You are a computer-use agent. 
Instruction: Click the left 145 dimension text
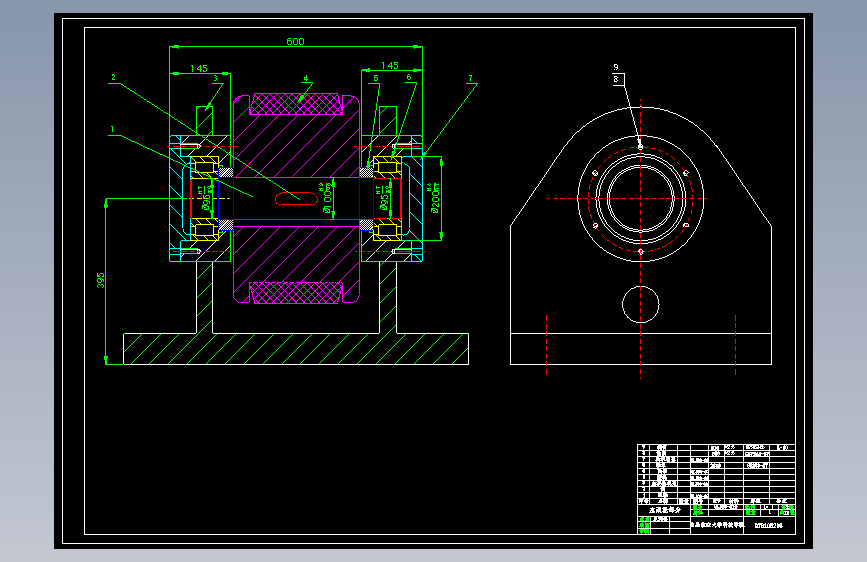[x=199, y=68]
